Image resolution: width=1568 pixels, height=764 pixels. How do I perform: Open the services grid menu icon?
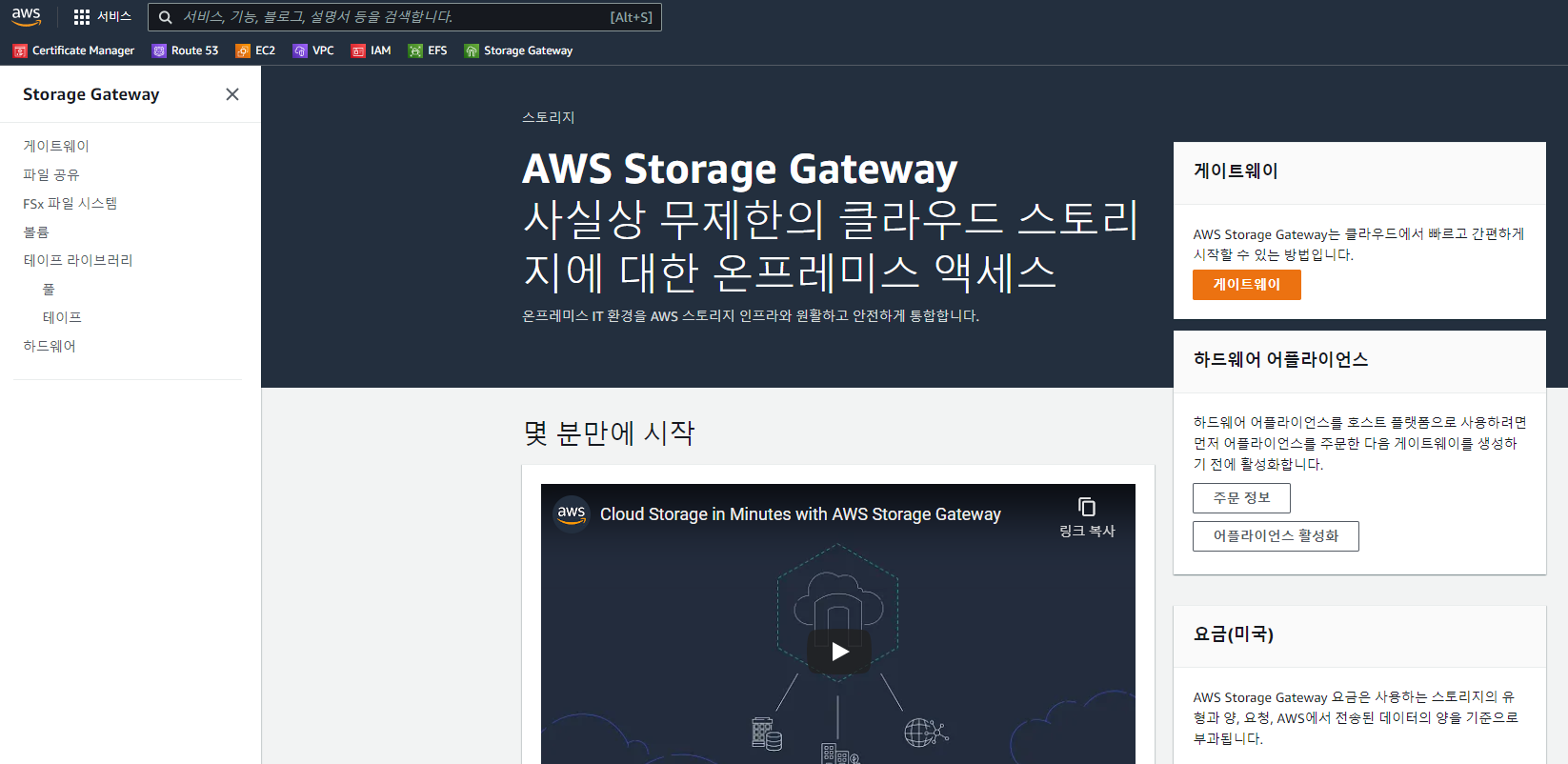[x=82, y=17]
